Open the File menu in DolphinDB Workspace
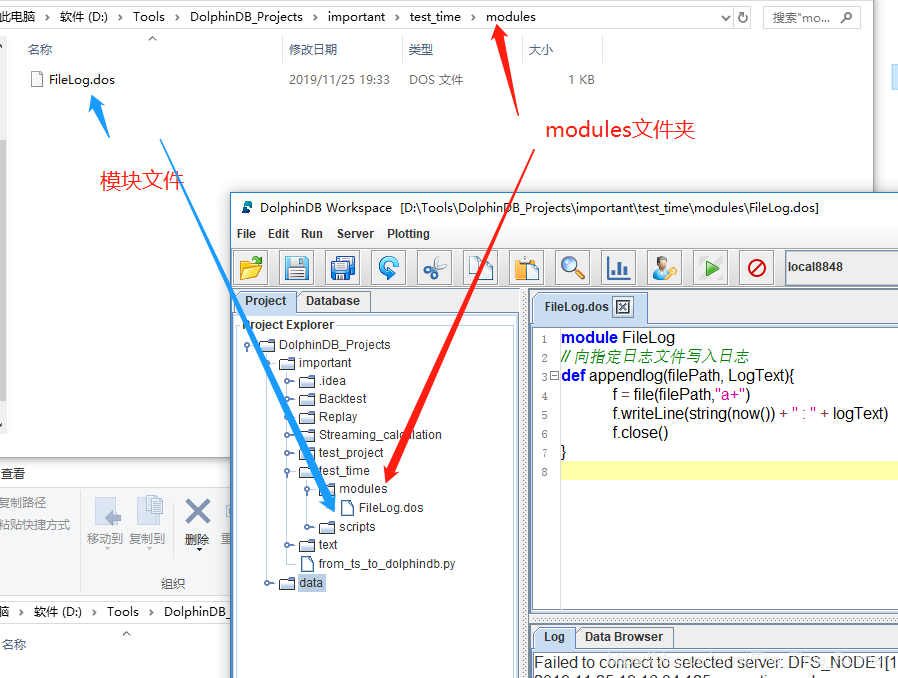Screen dimensions: 898x678 click(246, 234)
